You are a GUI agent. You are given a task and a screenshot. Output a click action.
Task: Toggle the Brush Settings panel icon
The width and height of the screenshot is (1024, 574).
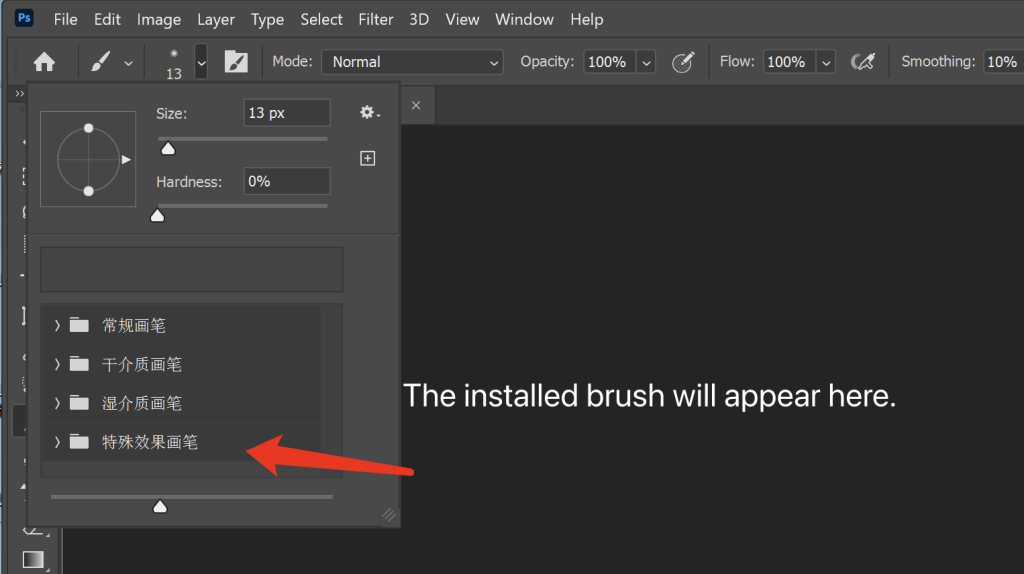(236, 62)
